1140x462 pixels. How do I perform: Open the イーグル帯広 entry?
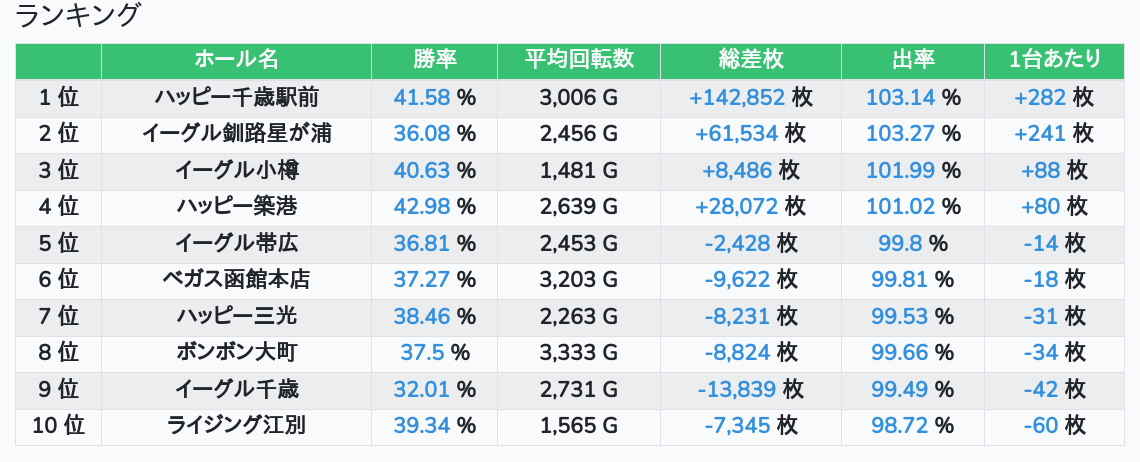pyautogui.click(x=236, y=243)
